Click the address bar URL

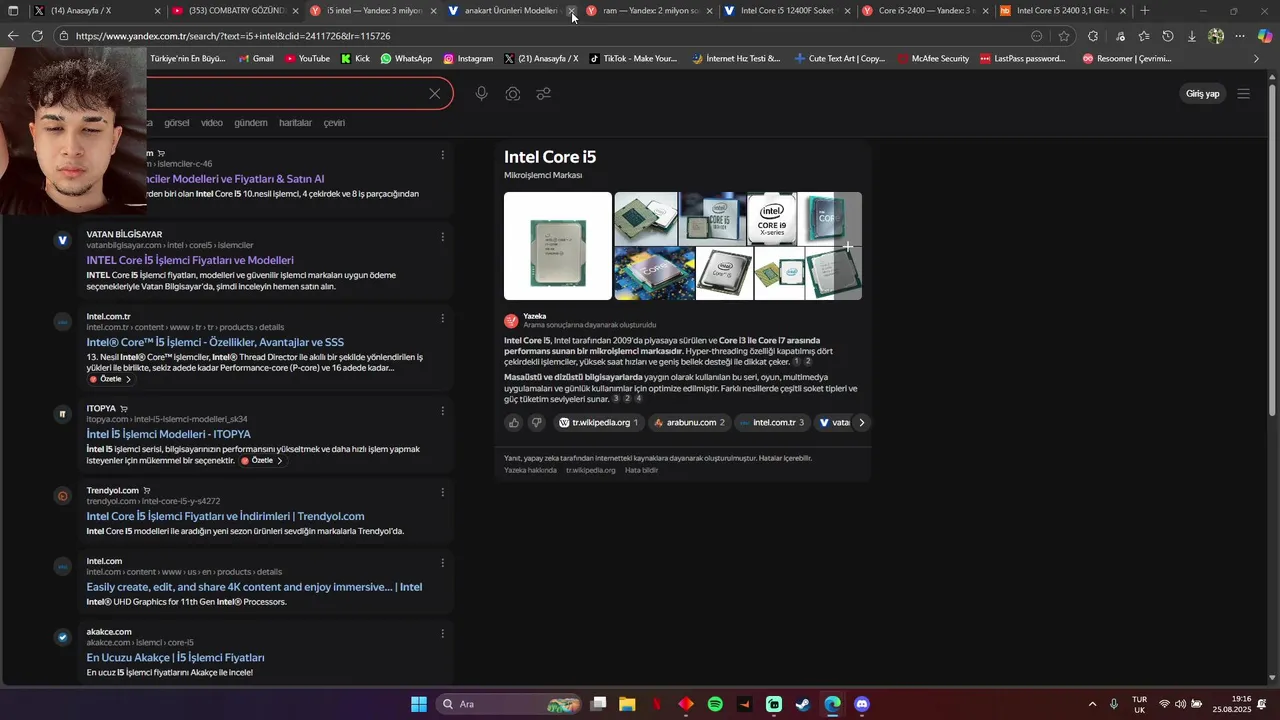232,36
